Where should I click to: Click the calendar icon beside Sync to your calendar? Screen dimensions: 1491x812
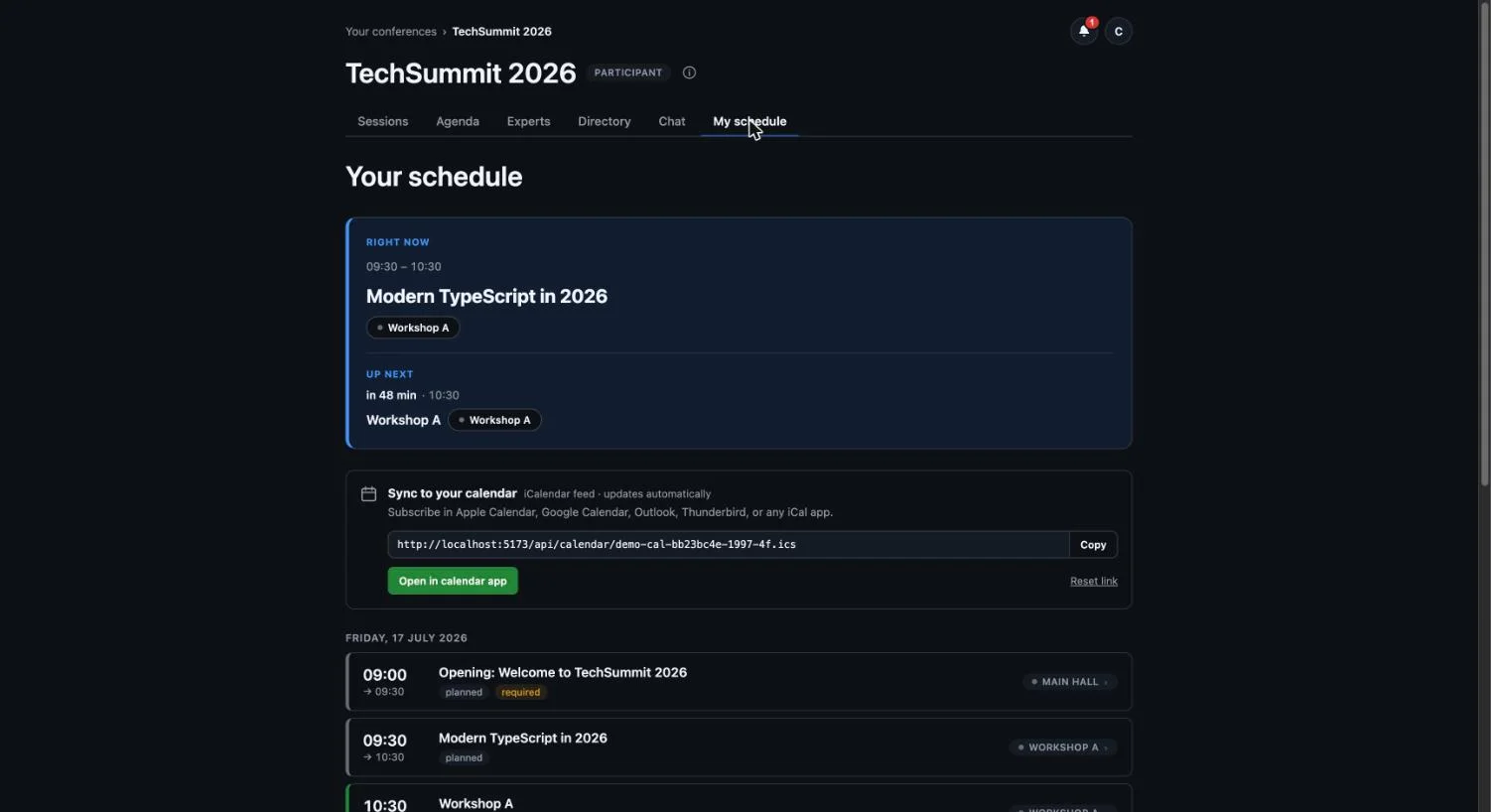[368, 493]
